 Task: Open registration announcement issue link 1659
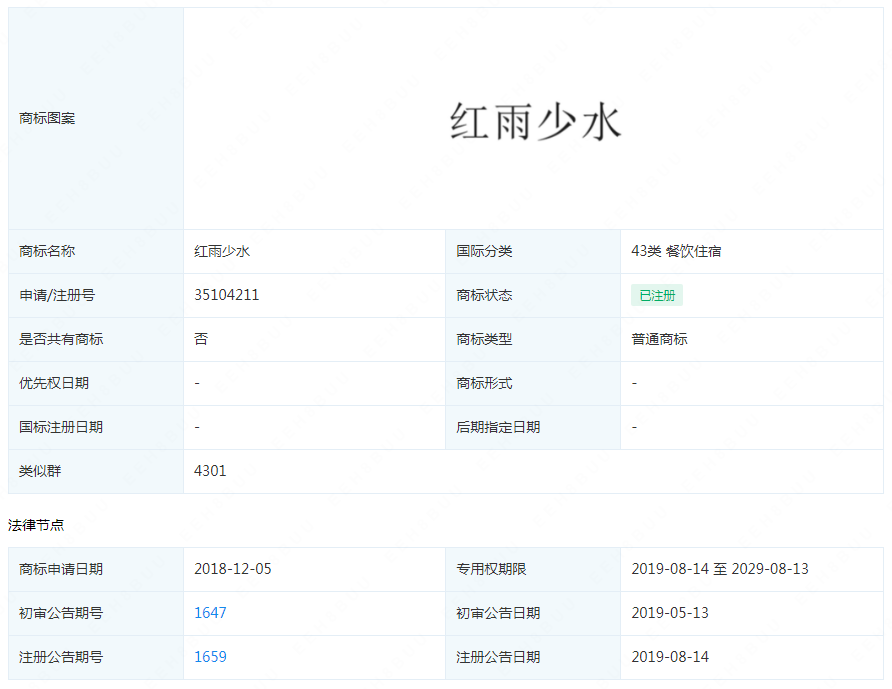(210, 657)
